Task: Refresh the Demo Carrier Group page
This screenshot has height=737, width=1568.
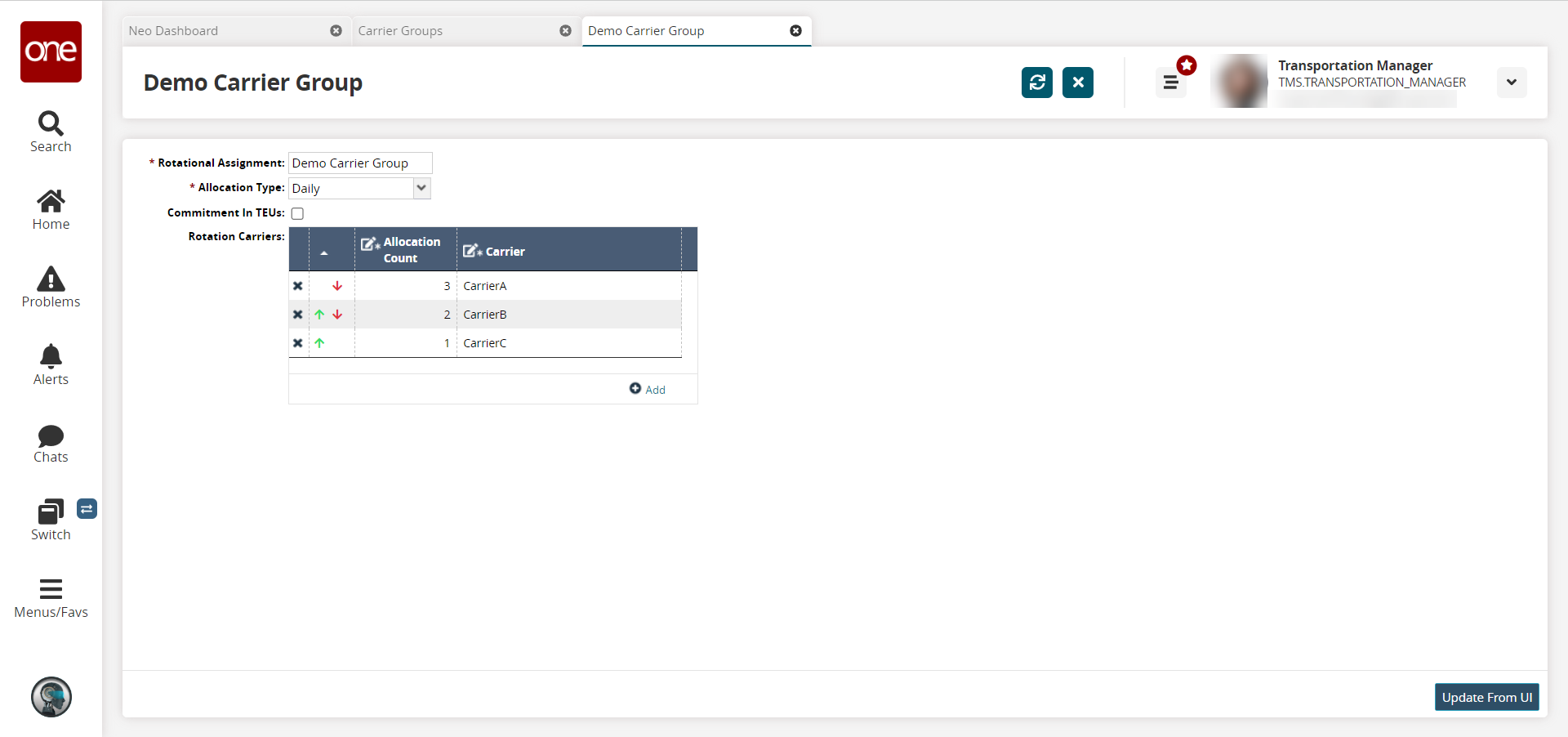Action: 1037,83
